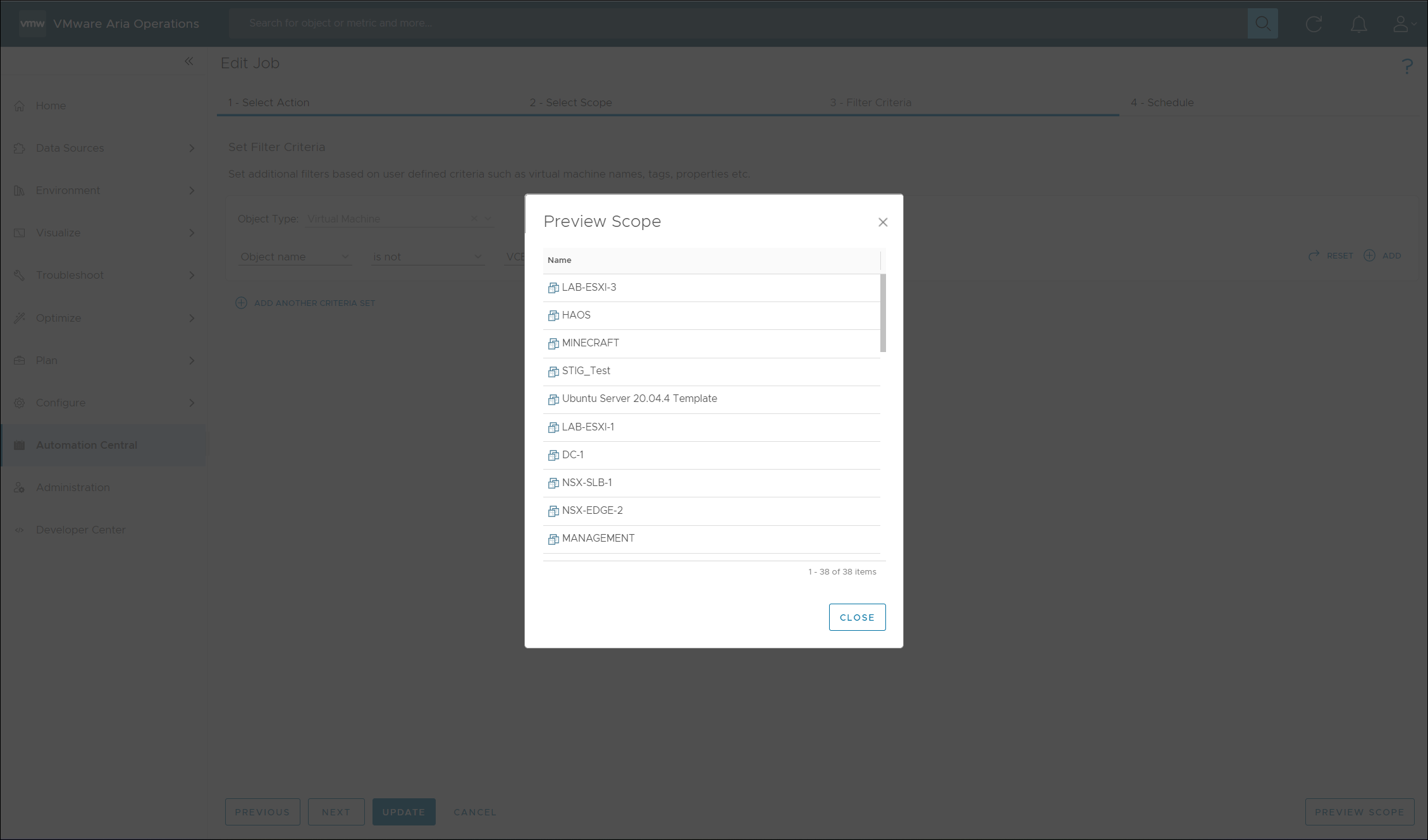Go to 2 - Select Scope step
The image size is (1428, 840).
tap(570, 102)
